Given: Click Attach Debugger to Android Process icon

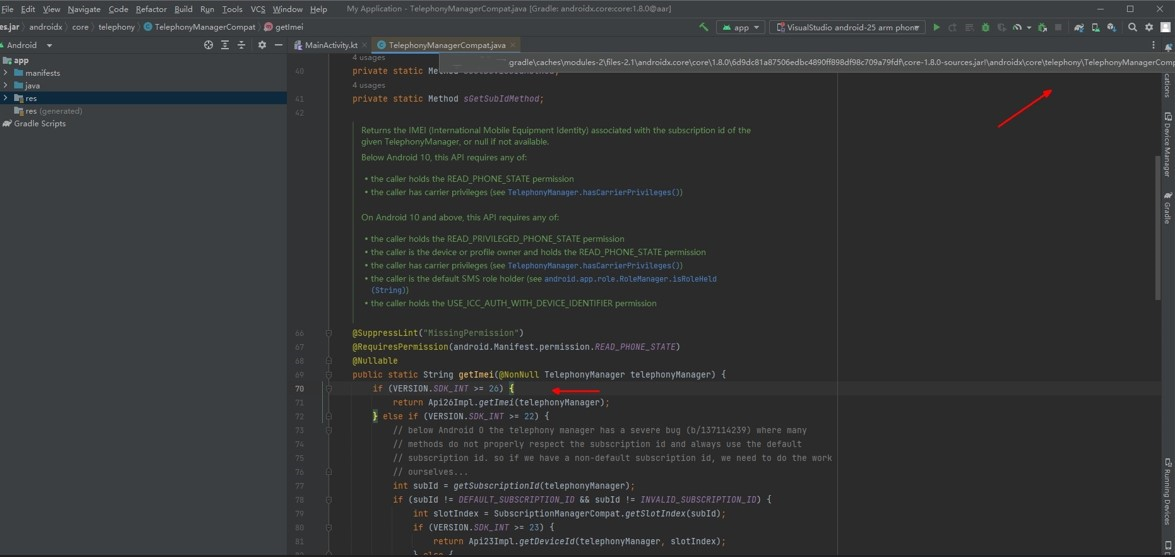Looking at the screenshot, I should [x=1042, y=27].
